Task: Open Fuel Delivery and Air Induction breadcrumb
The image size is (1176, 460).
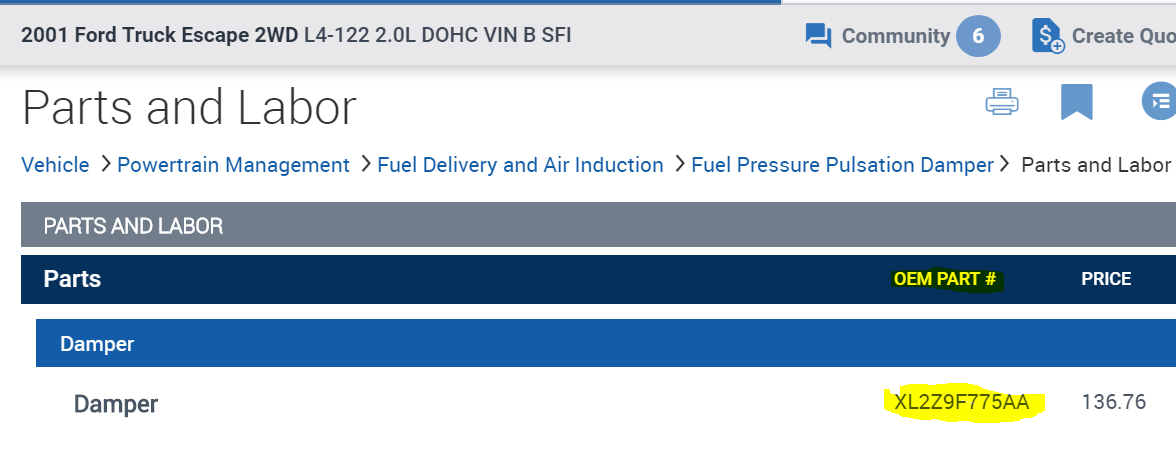Action: [x=520, y=165]
